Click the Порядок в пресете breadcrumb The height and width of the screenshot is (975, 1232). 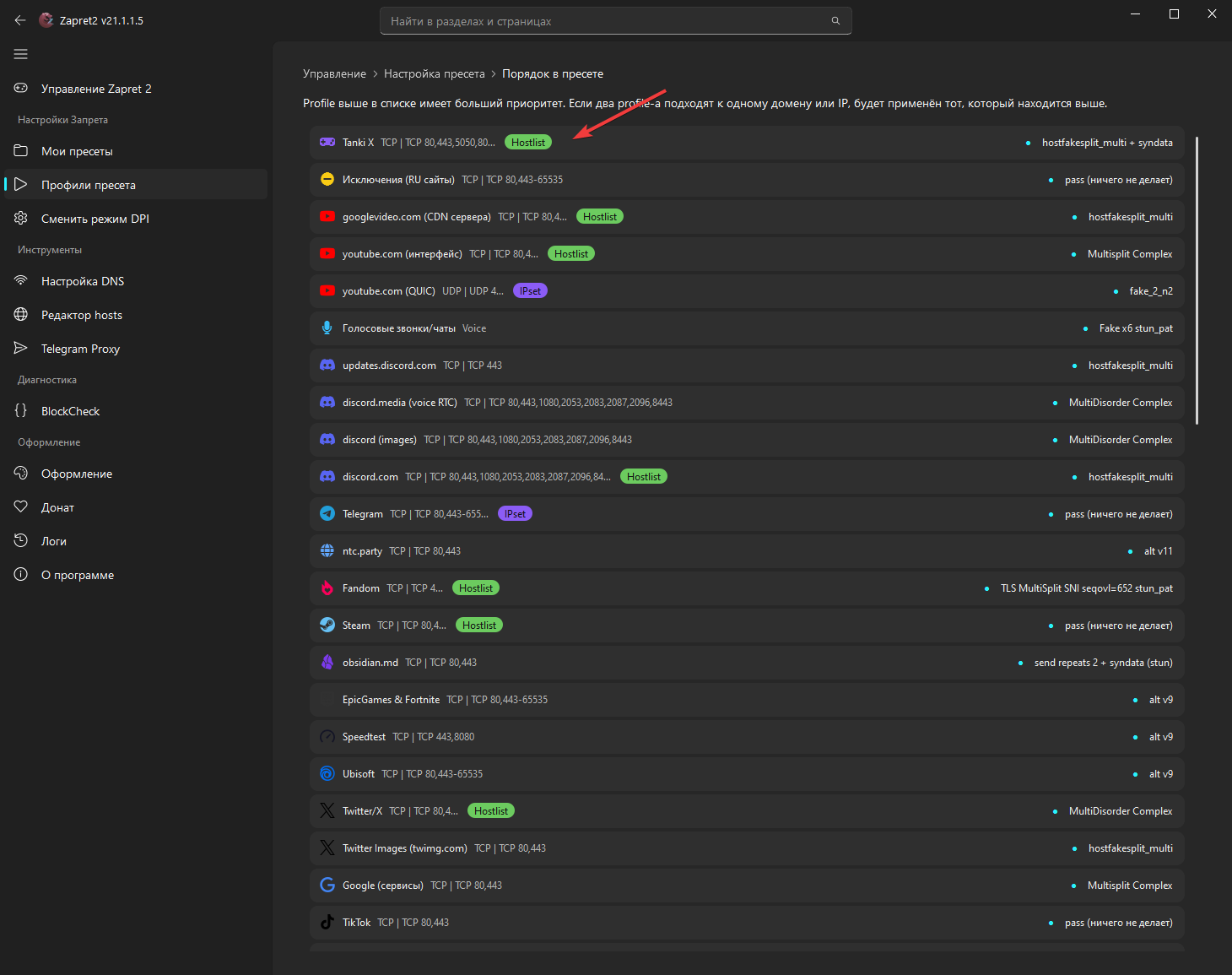coord(553,74)
